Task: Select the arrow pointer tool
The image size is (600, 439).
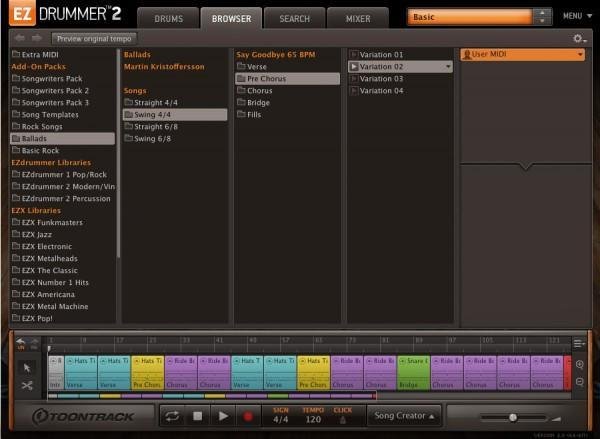Action: [27, 367]
